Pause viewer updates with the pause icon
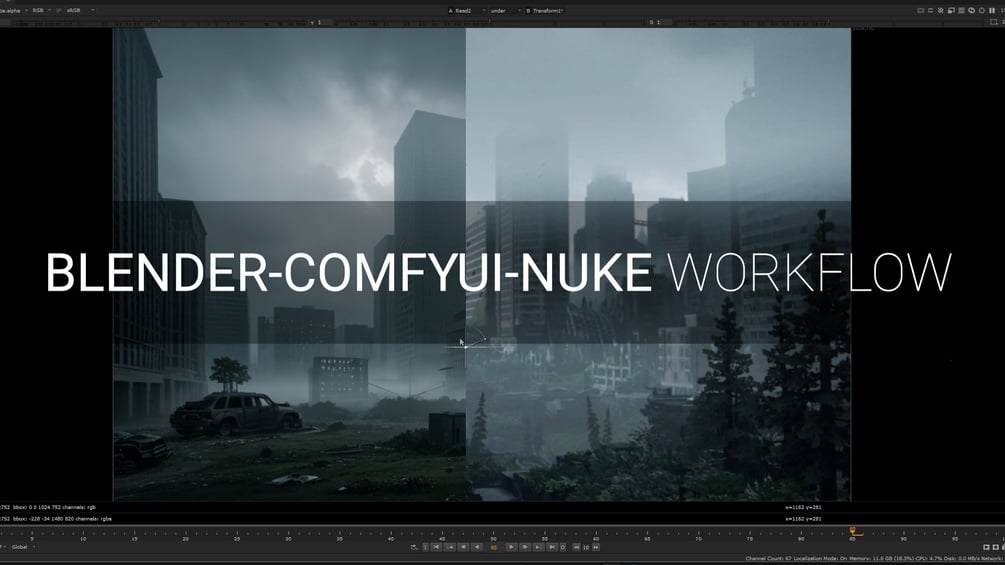This screenshot has height=565, width=1005. [x=992, y=10]
